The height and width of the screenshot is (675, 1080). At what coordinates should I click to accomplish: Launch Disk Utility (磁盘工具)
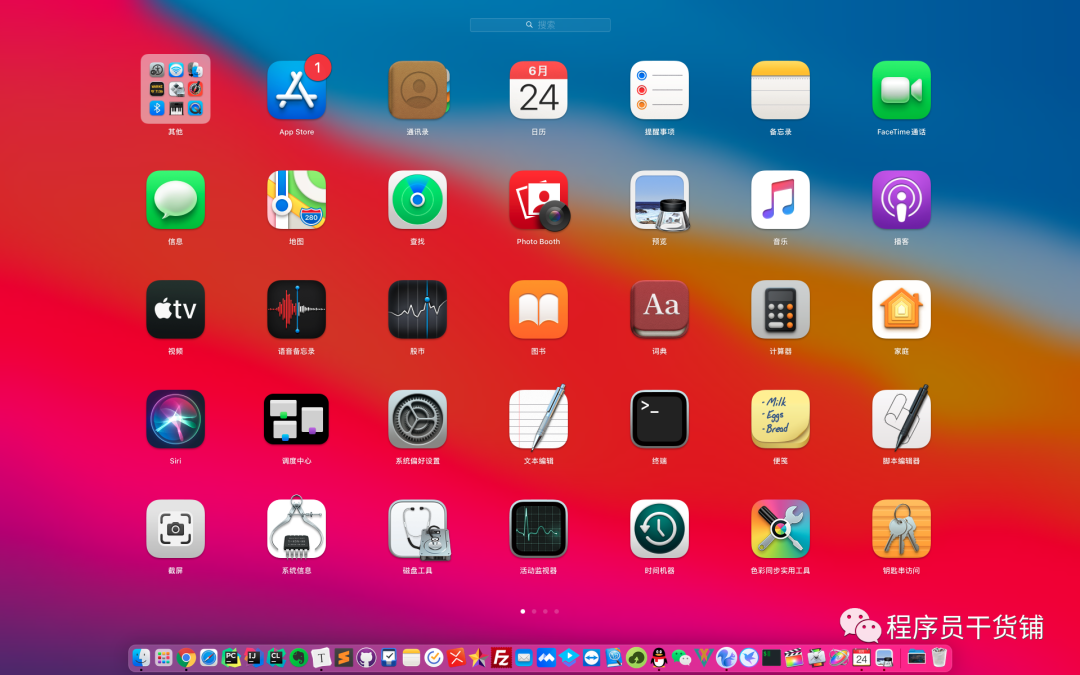tap(419, 530)
